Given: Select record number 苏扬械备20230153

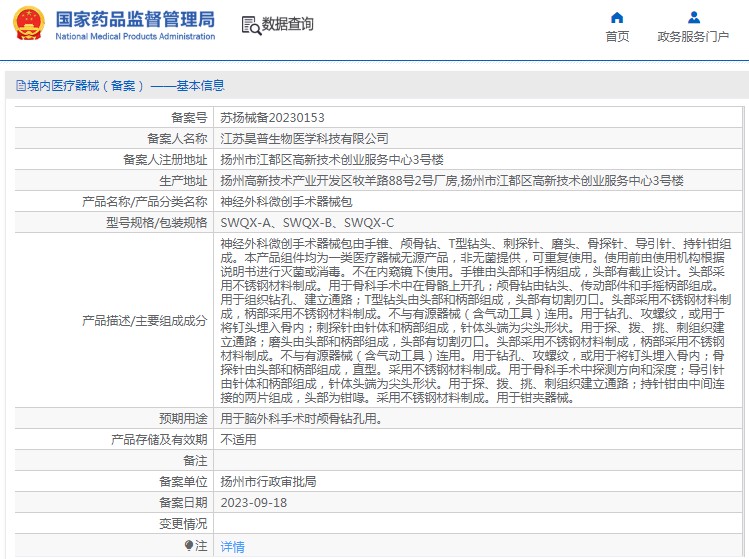Looking at the screenshot, I should point(272,118).
